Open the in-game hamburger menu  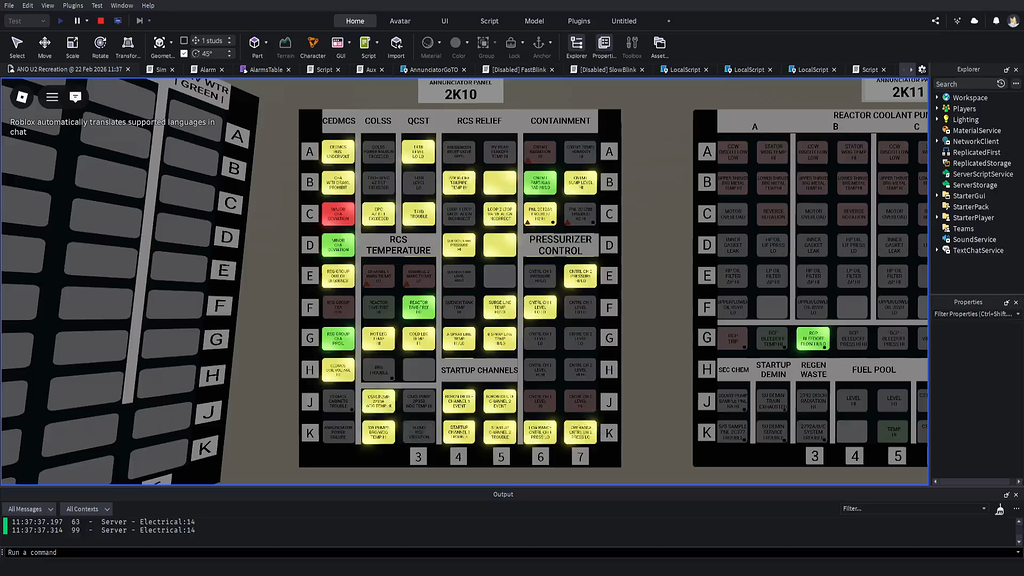[x=52, y=97]
